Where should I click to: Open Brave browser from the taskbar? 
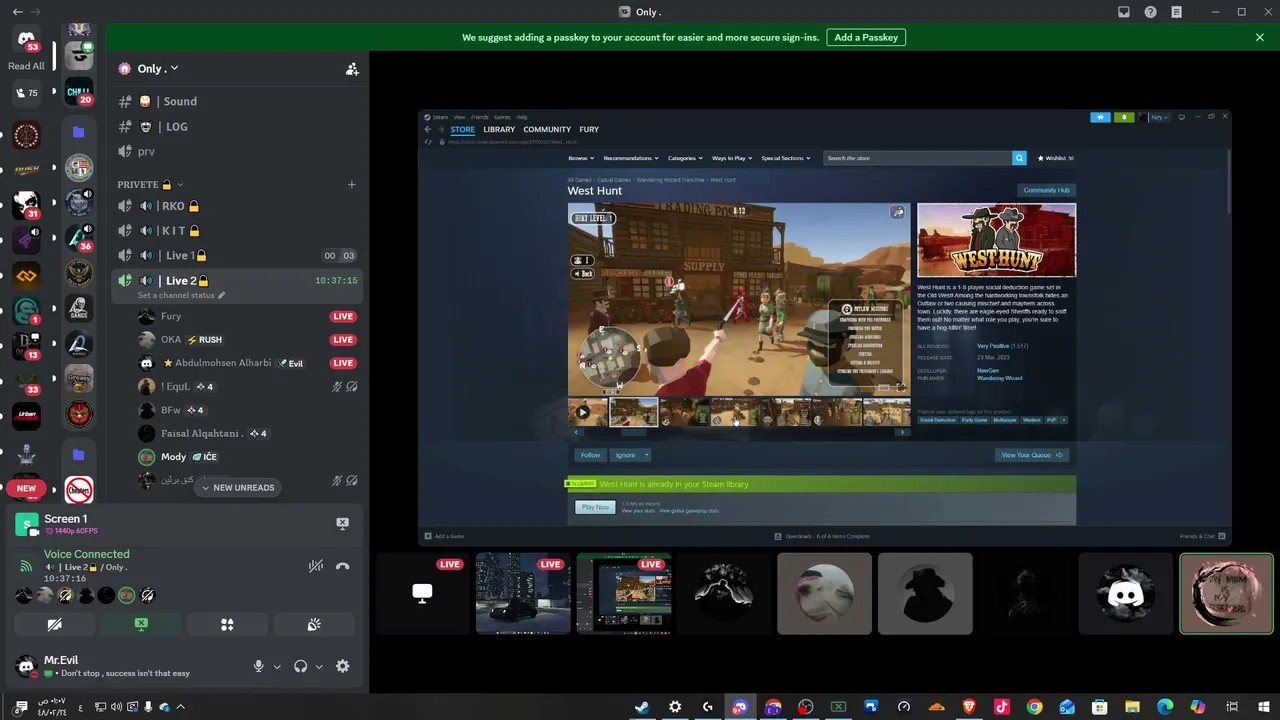tap(969, 707)
